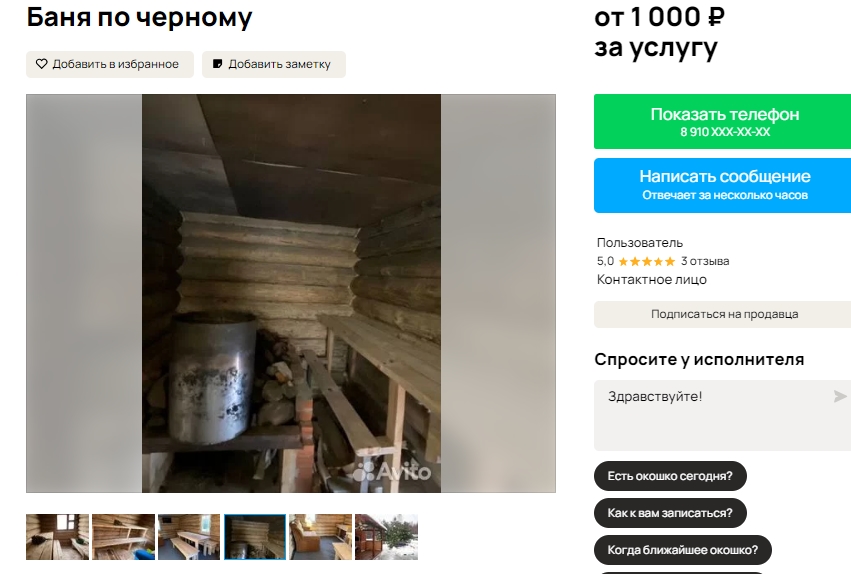Click Написать сообщение button
The image size is (851, 574).
click(x=724, y=185)
